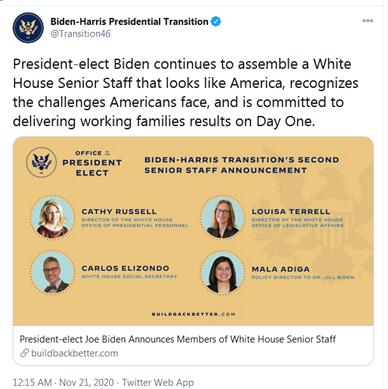Open the tweet's three-dot more menu
The height and width of the screenshot is (389, 388).
click(367, 21)
